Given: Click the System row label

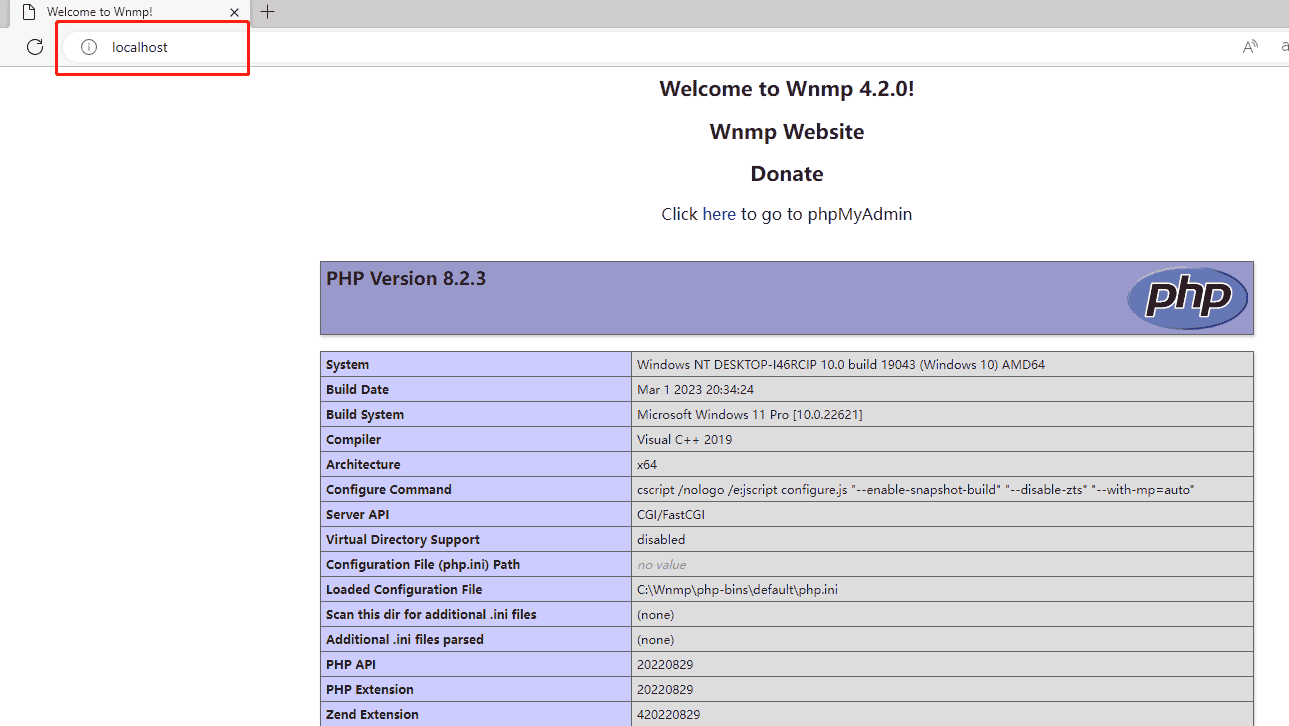Looking at the screenshot, I should coord(347,365).
